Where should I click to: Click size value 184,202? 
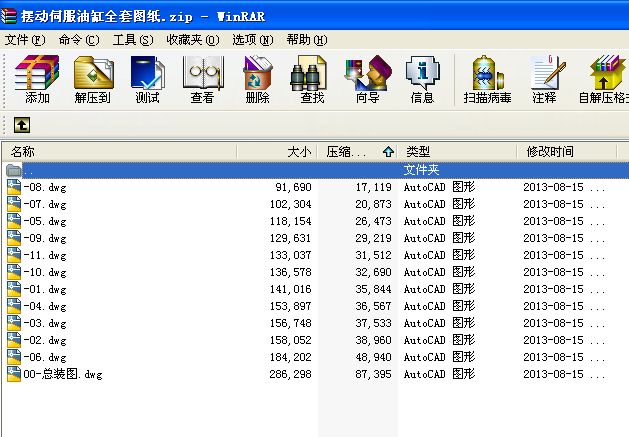pos(290,357)
